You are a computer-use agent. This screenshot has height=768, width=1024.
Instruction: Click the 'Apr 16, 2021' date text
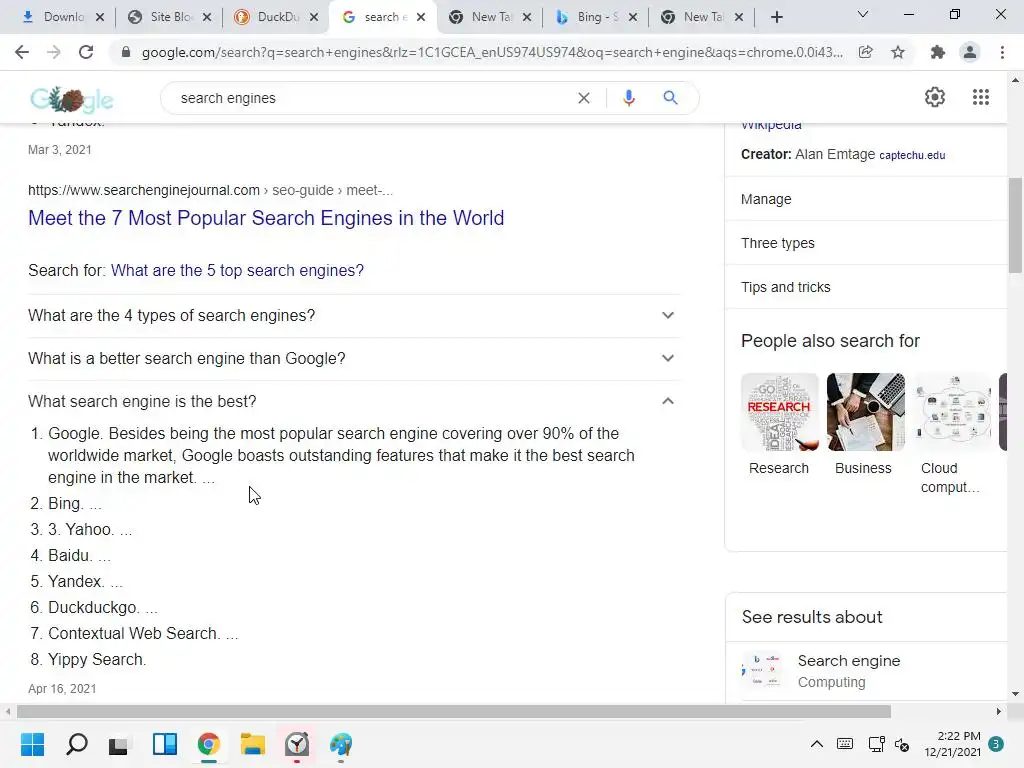coord(62,688)
